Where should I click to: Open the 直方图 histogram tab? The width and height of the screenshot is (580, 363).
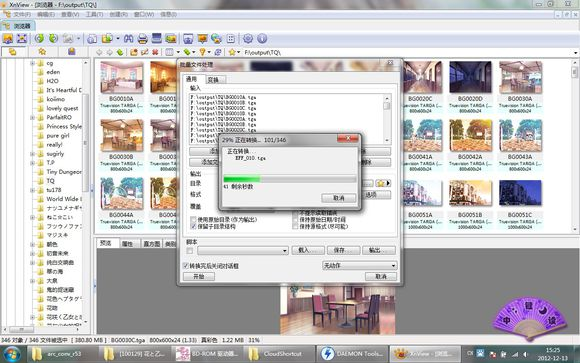click(x=151, y=244)
